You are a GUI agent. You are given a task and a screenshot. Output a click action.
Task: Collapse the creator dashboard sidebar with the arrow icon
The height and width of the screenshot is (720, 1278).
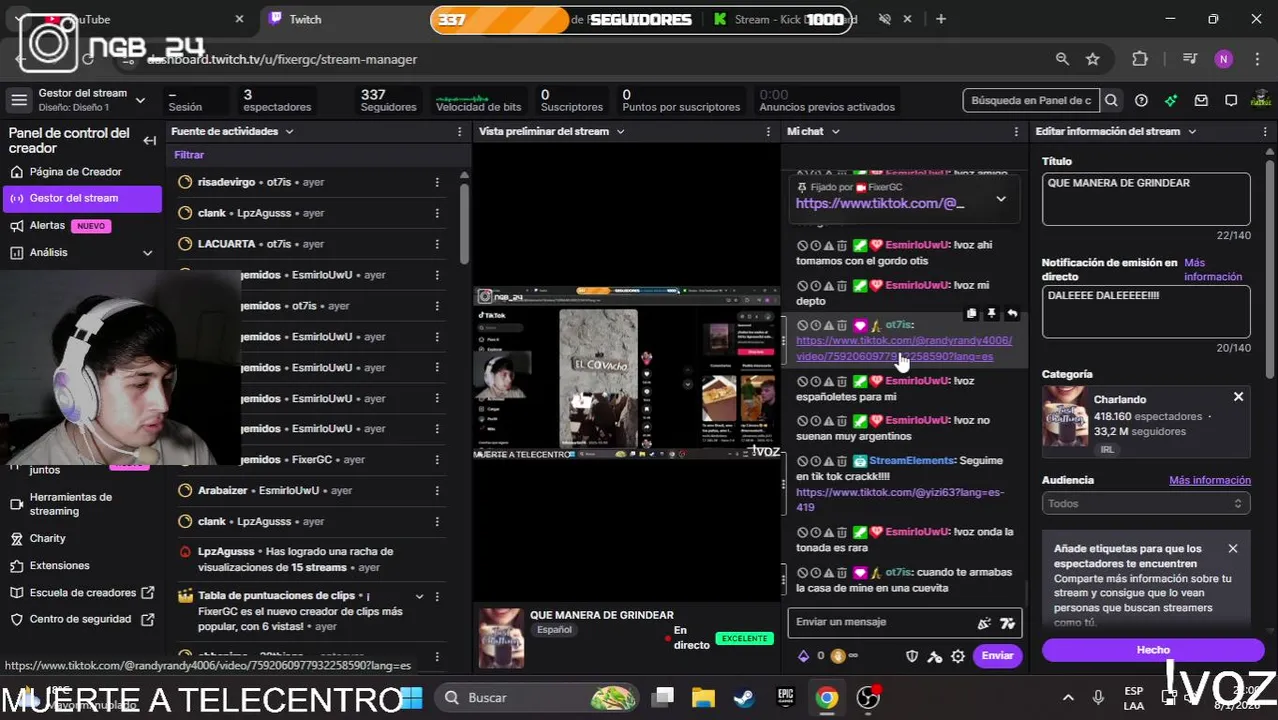click(150, 141)
